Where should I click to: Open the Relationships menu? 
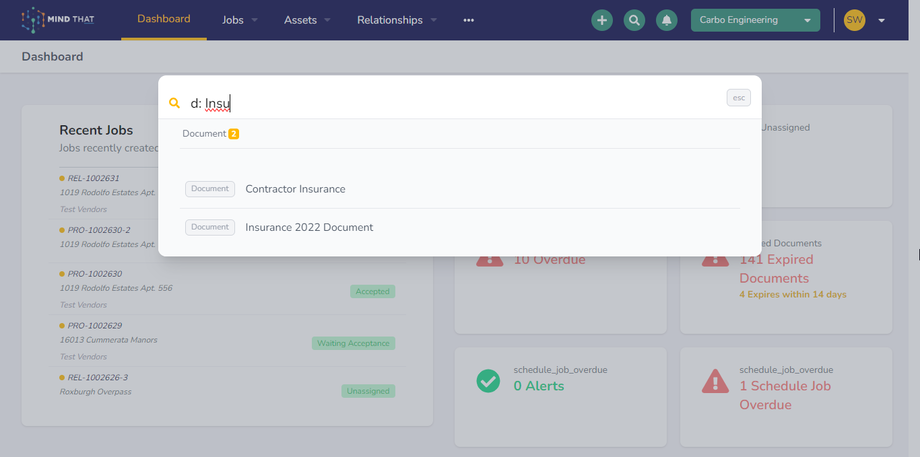(390, 20)
